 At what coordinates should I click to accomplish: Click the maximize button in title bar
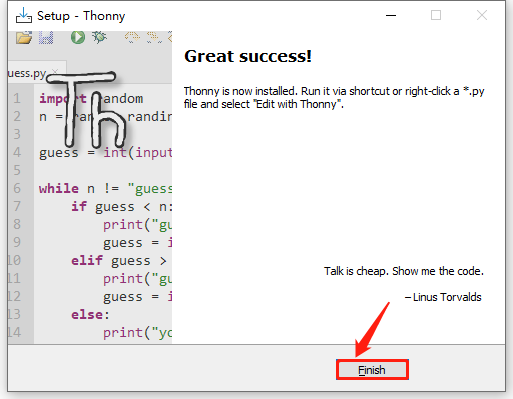coord(436,15)
